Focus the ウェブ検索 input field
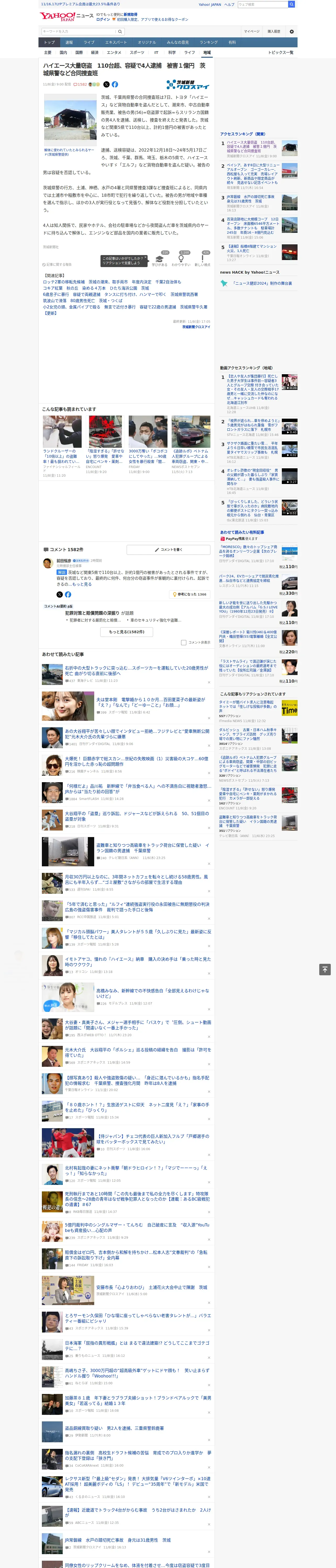This screenshot has height=1568, width=336. point(262,4)
